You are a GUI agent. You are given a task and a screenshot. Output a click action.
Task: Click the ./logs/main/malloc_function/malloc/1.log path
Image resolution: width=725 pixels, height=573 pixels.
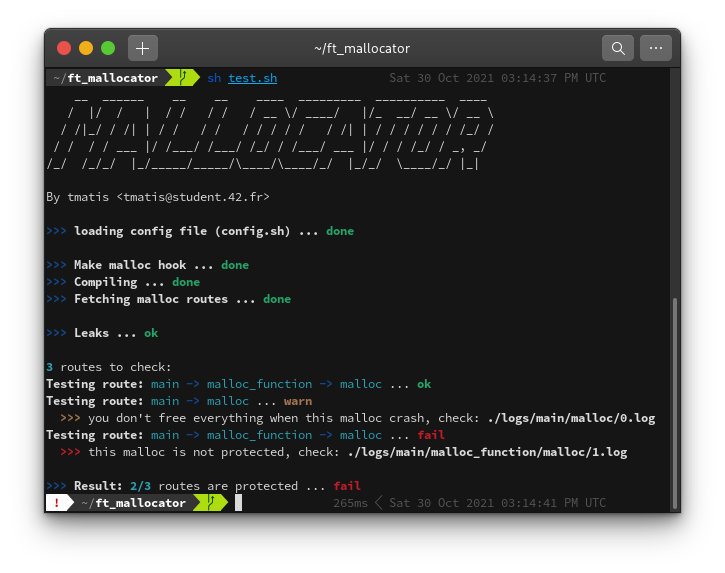(487, 452)
